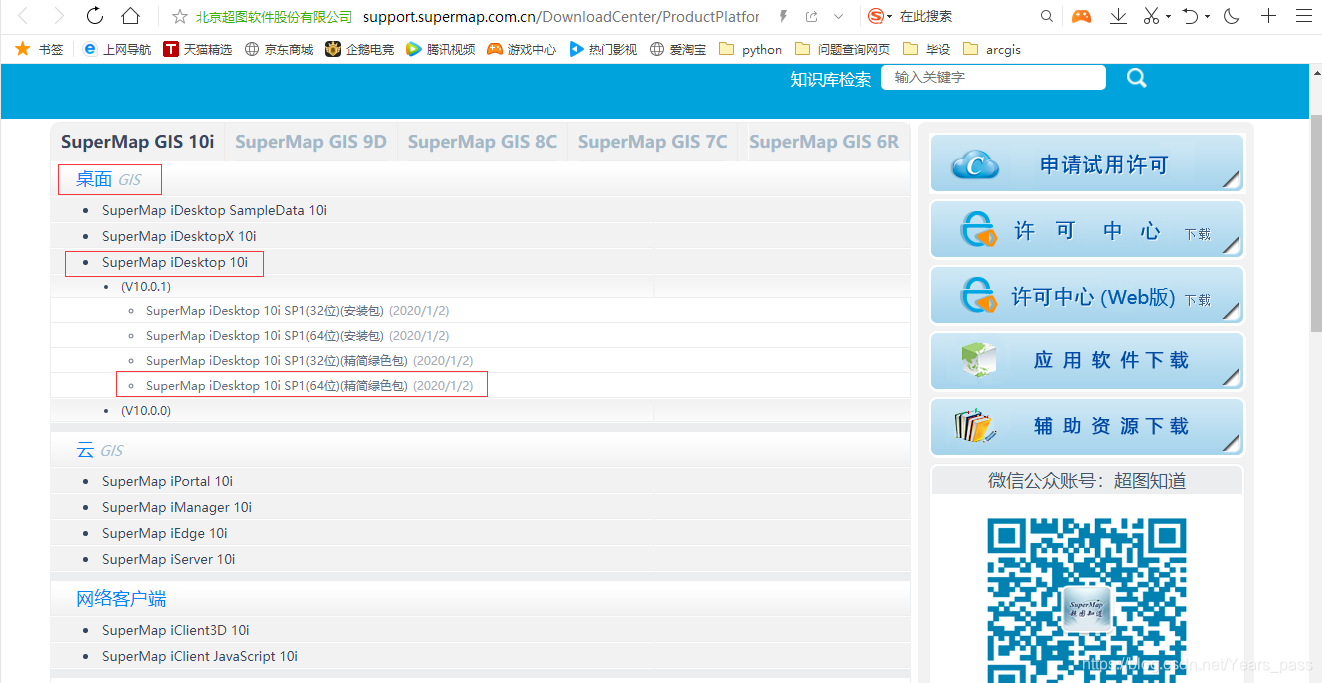
Task: Open the 爱淘宝 bookmark
Action: point(677,49)
